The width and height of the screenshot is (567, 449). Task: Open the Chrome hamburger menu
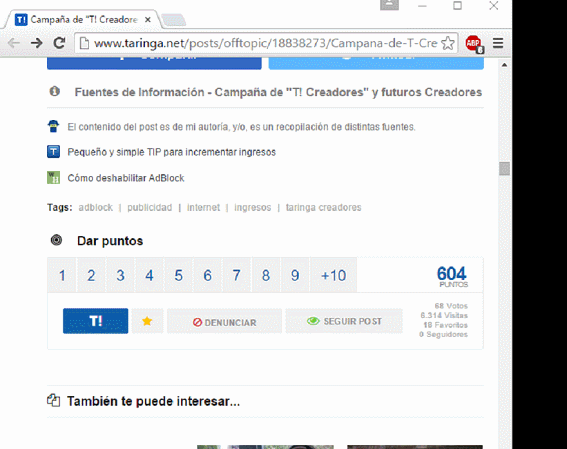[498, 43]
